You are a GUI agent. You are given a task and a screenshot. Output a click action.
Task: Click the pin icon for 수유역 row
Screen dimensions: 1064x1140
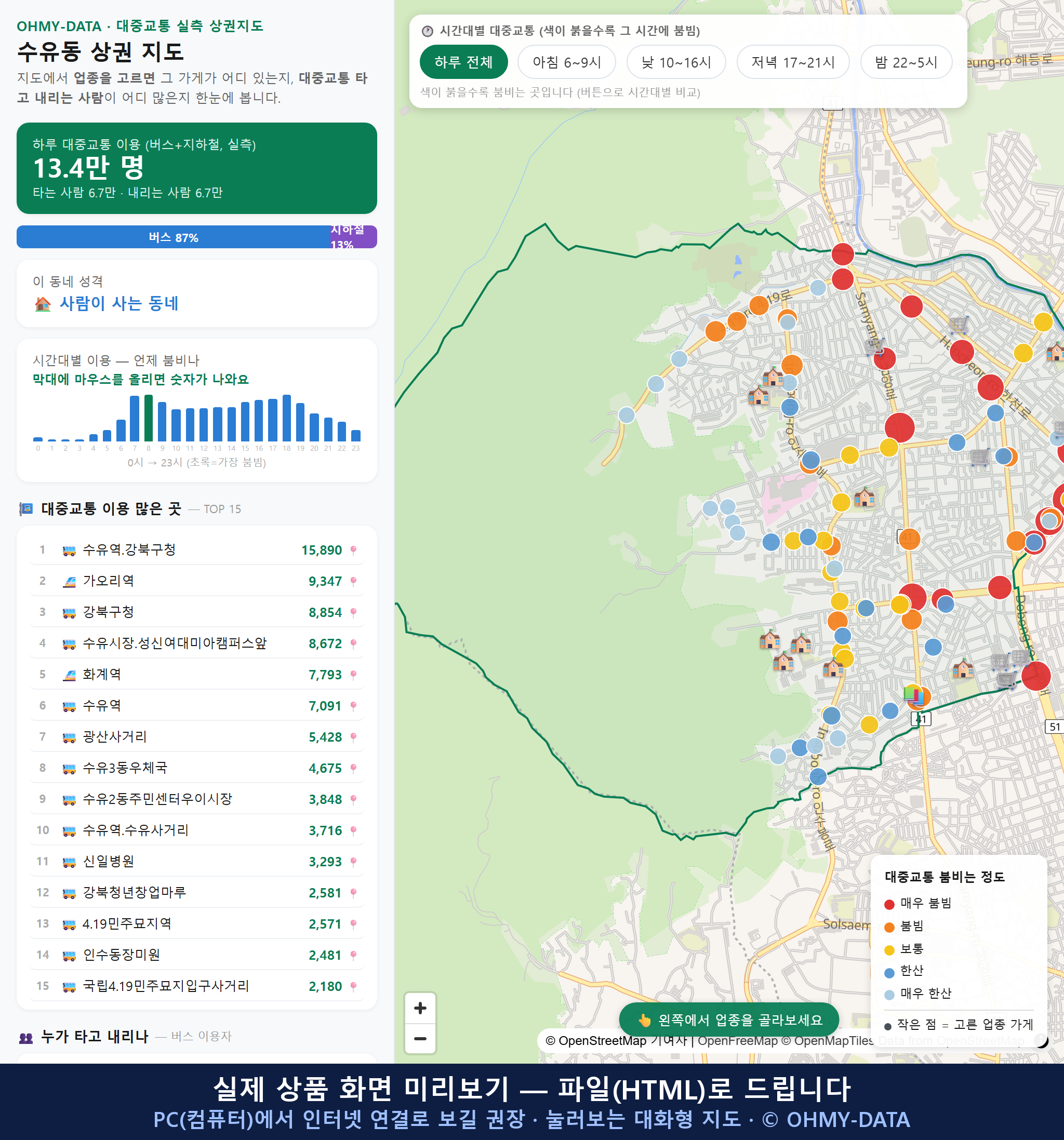coord(353,706)
